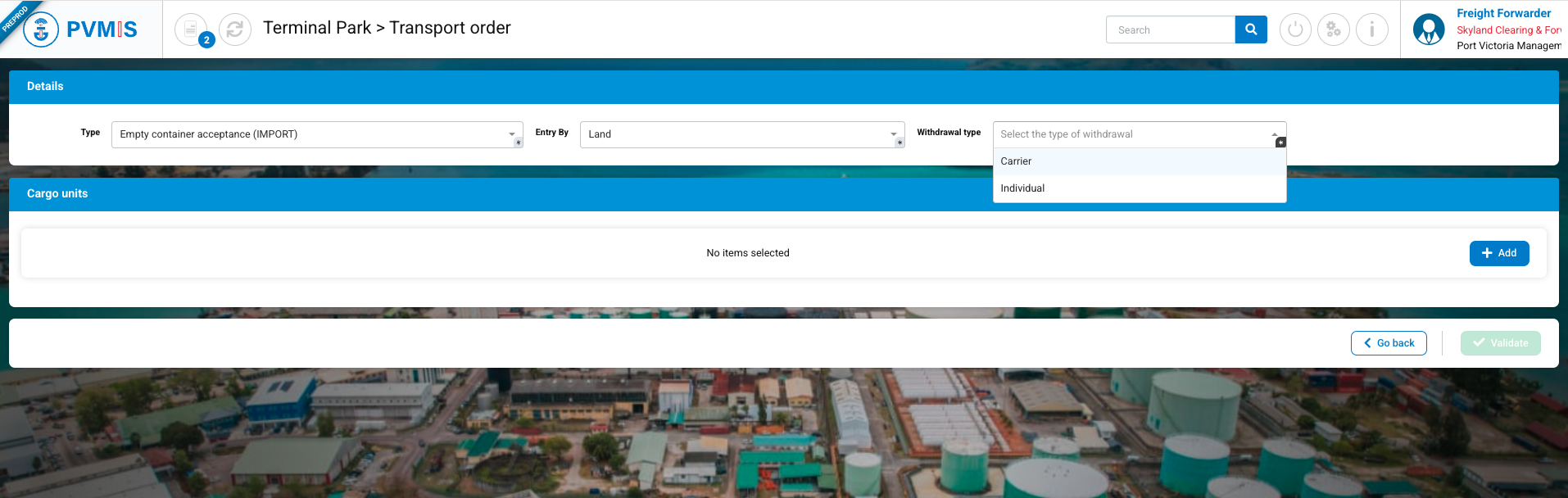Click the Freight Forwarder role label

click(x=1503, y=13)
